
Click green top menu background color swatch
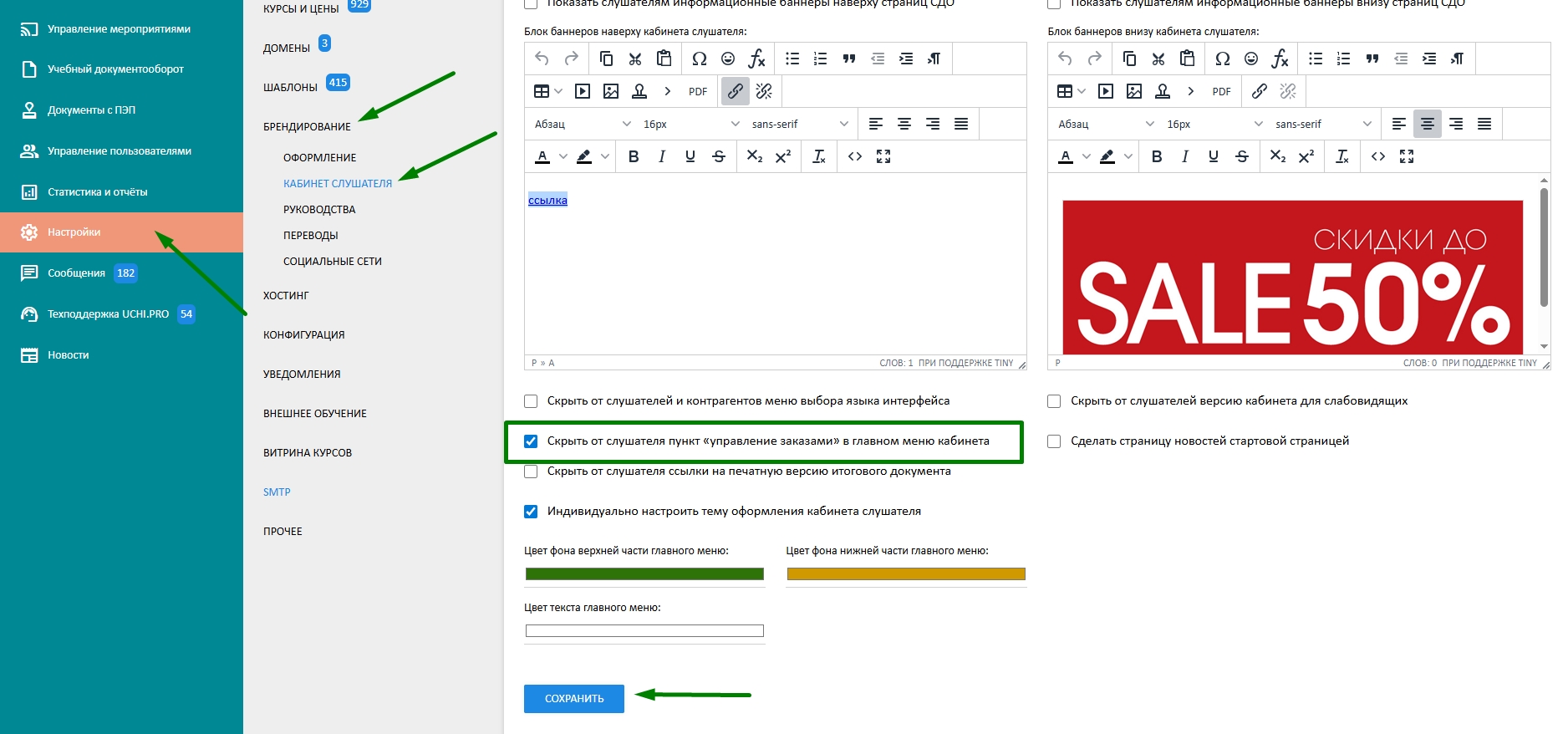coord(644,574)
